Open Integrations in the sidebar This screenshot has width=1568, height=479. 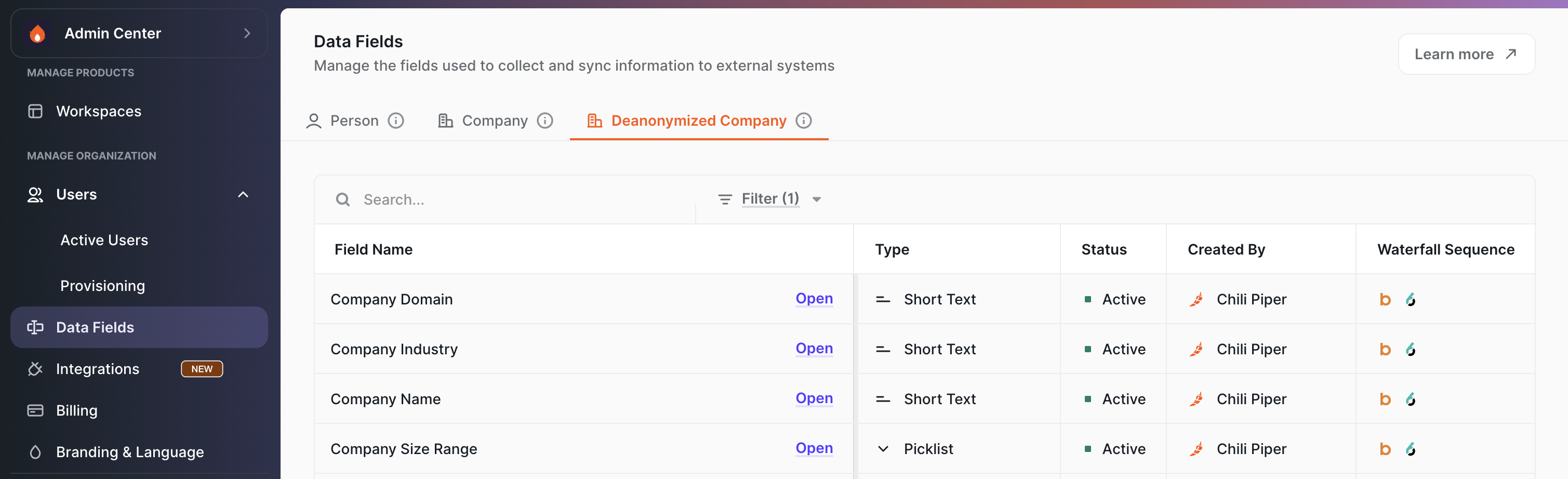coord(97,369)
